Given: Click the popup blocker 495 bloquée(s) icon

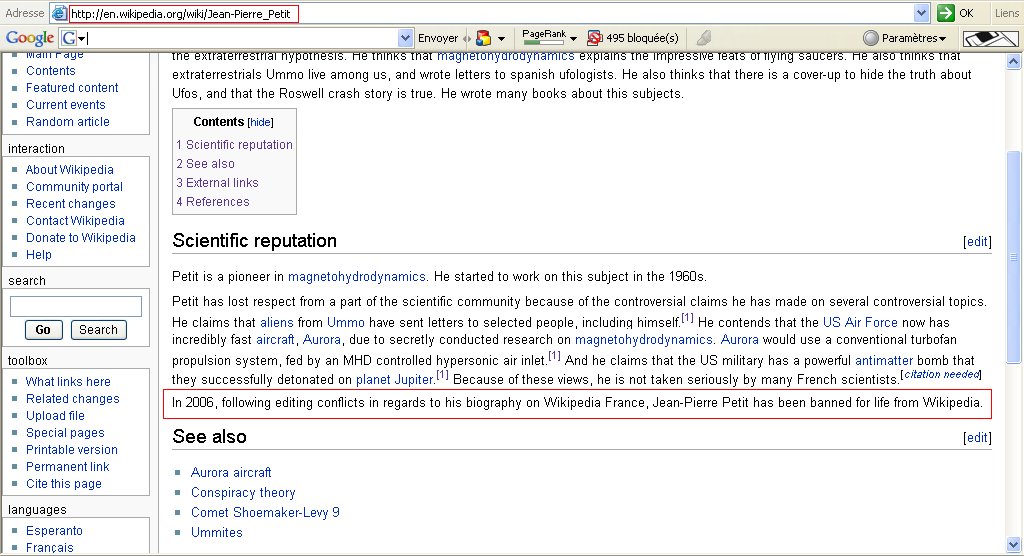Looking at the screenshot, I should pos(594,39).
